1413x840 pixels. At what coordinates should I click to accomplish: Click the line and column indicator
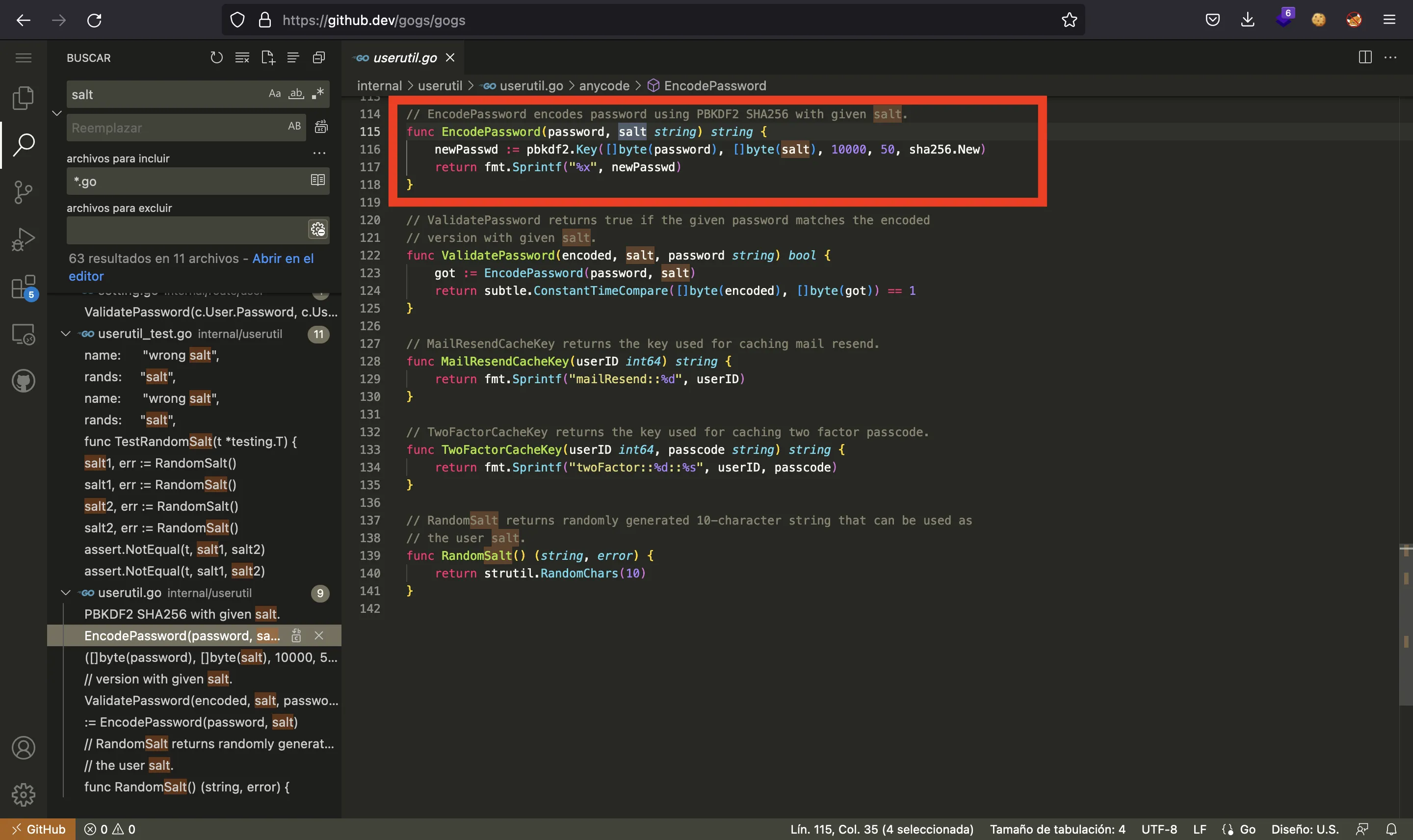click(x=882, y=829)
